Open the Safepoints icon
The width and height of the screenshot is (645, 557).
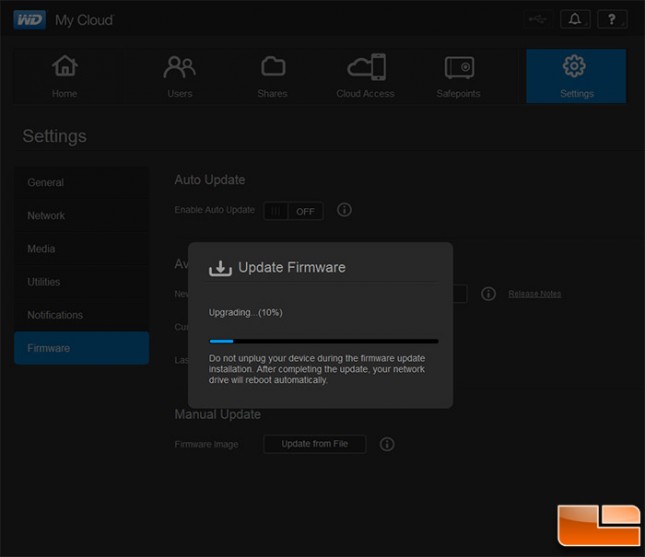click(458, 67)
